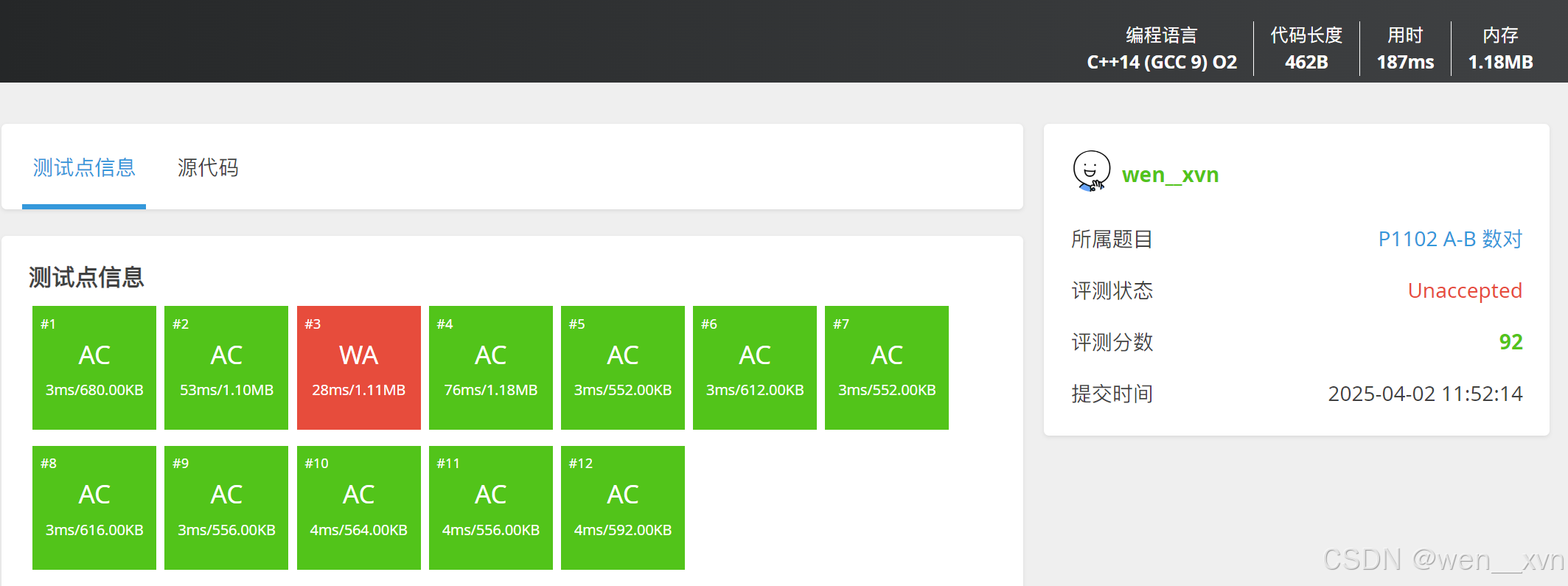Select test case #11 AC block

[491, 508]
